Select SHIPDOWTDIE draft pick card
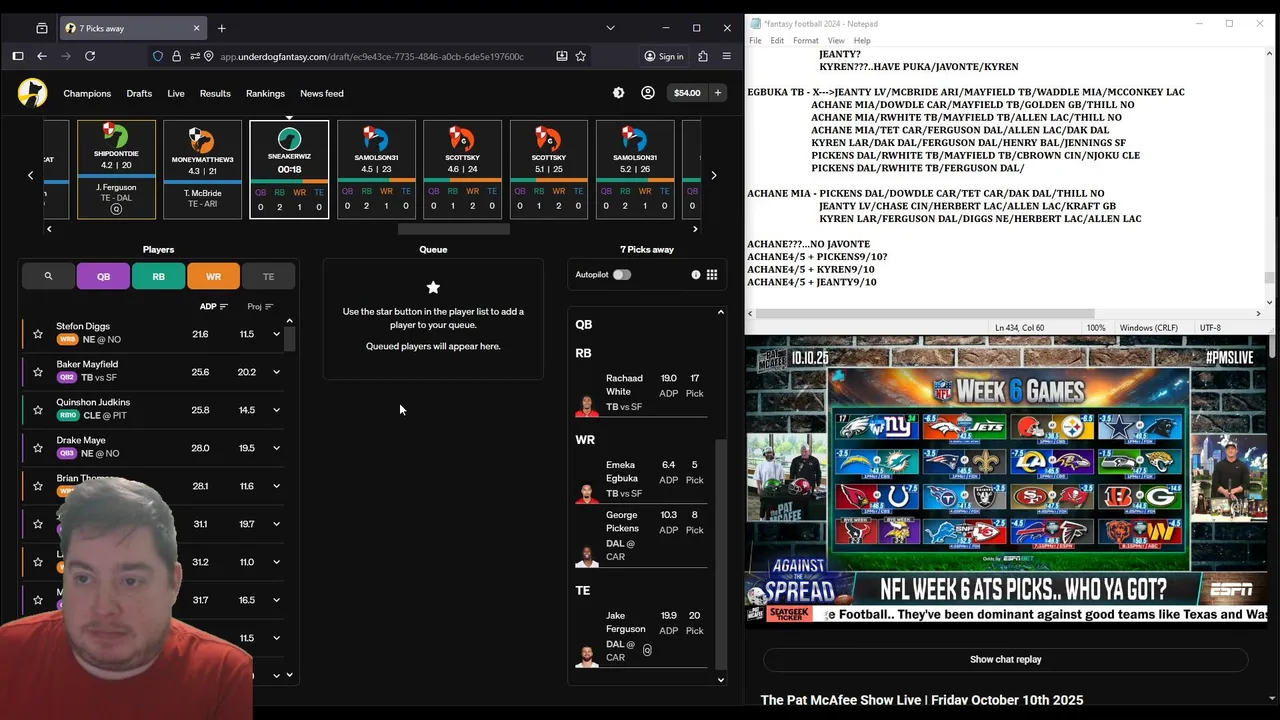1280x720 pixels. [116, 169]
